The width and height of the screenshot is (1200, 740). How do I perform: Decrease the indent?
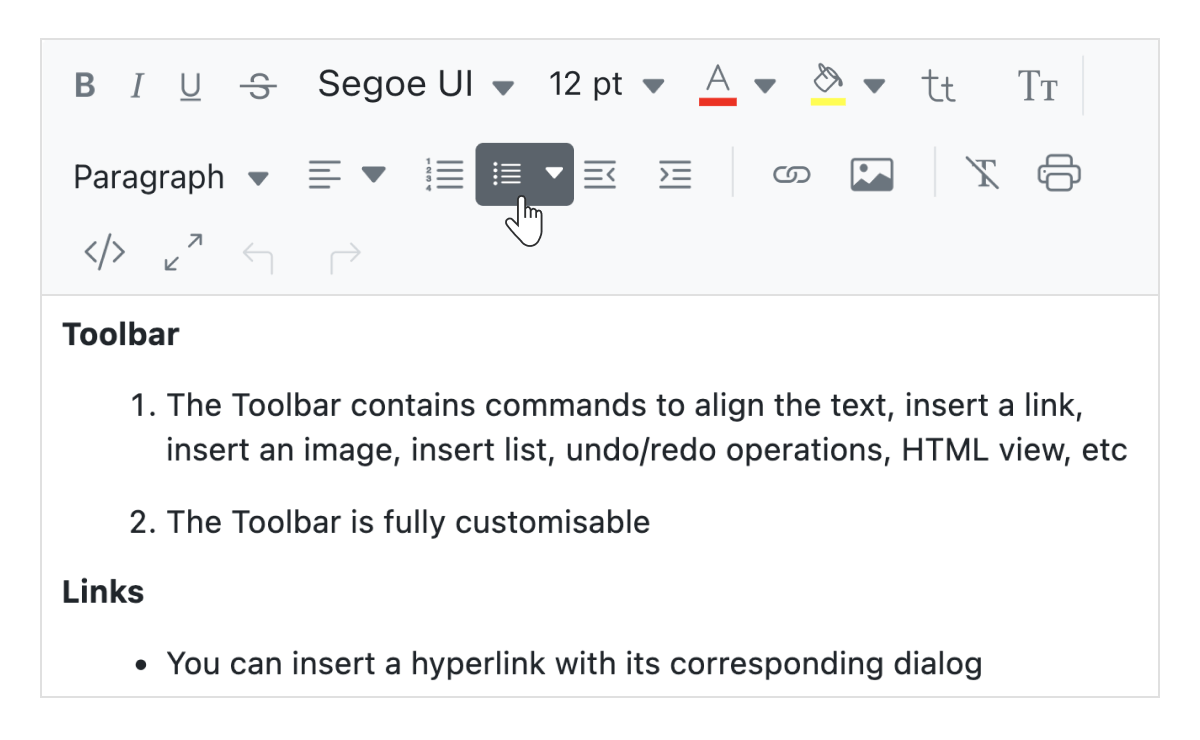tap(600, 174)
